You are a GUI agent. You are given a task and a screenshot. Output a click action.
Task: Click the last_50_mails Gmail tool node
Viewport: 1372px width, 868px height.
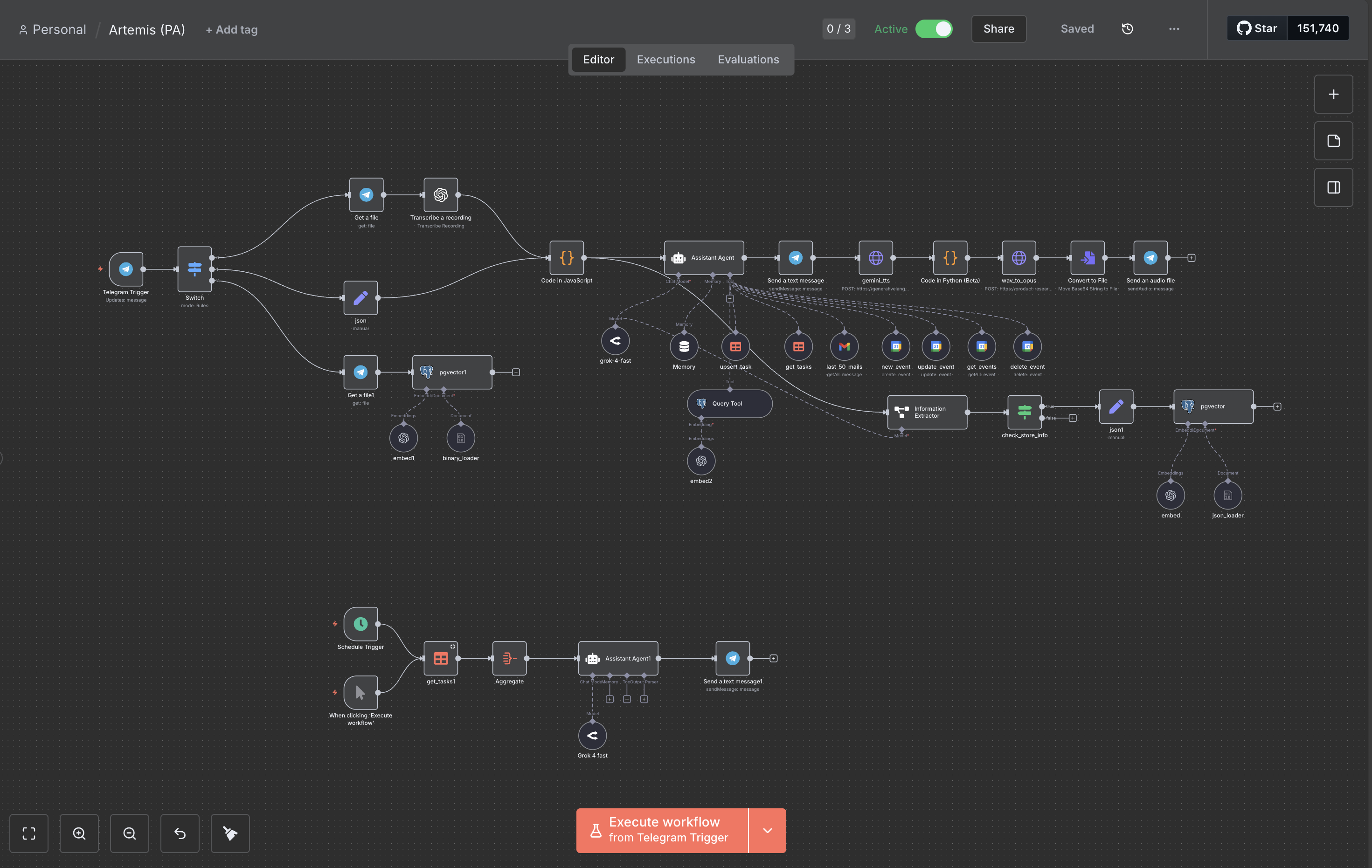(x=844, y=346)
